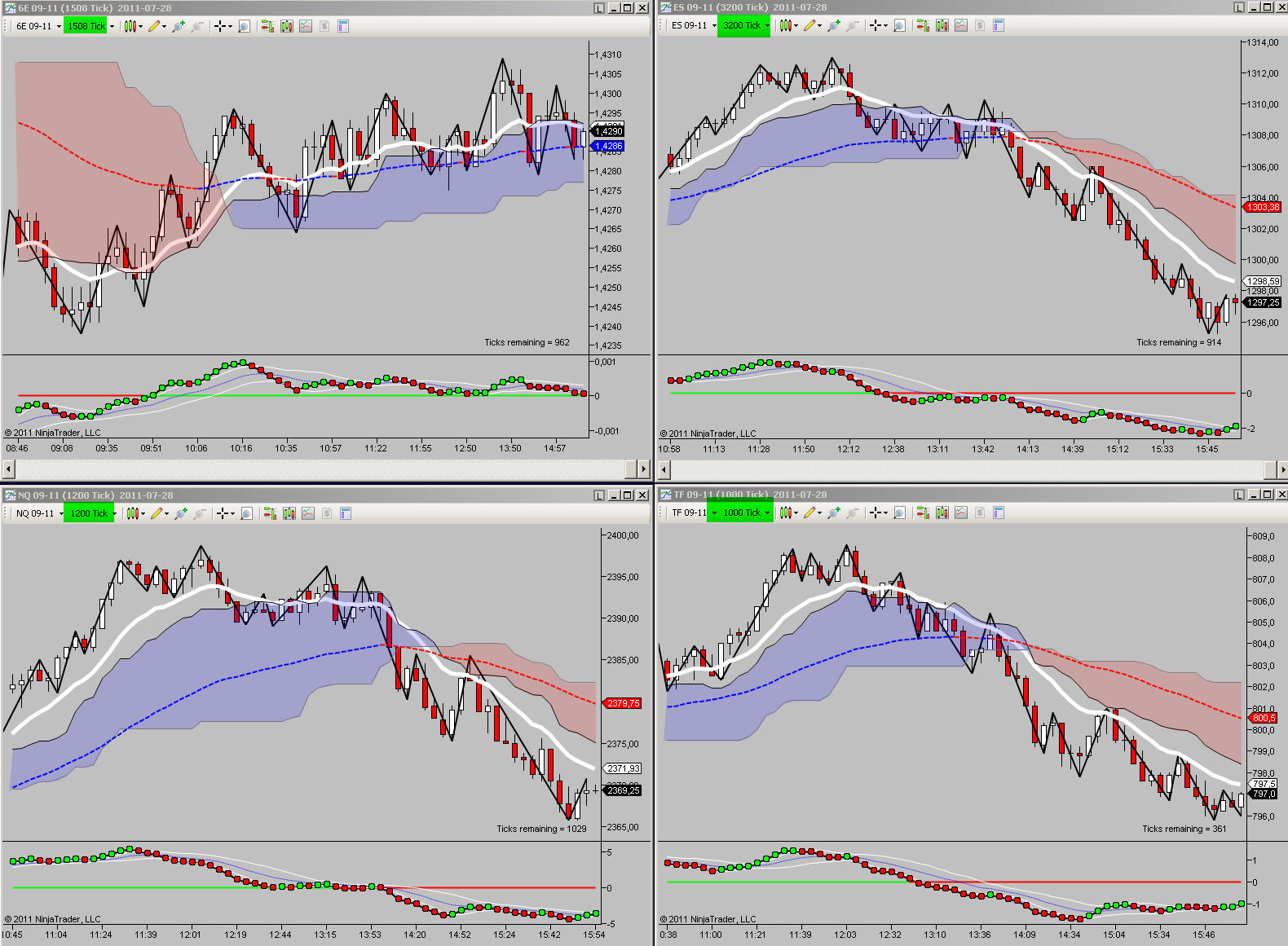Open Indicators icon in the NQ chart toolbar
Screen dimensions: 1288x946
coord(308,513)
